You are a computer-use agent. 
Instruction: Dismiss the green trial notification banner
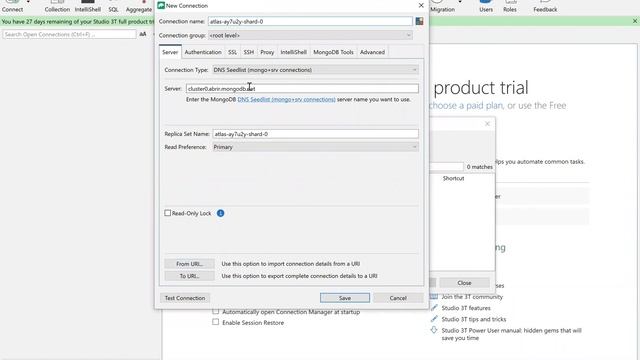pos(635,21)
